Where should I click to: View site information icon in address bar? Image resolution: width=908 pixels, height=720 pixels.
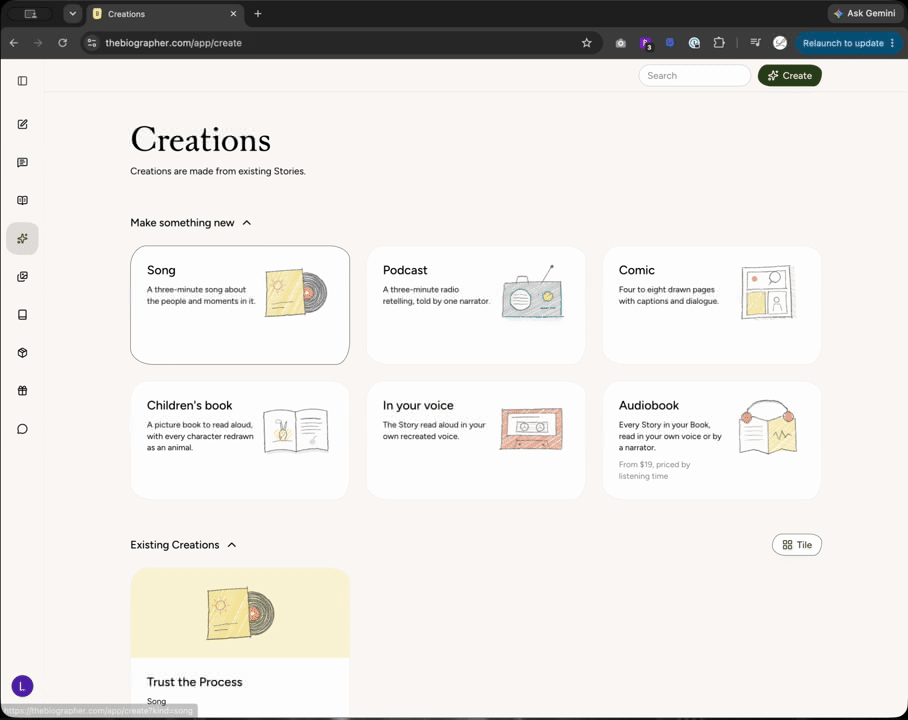(x=92, y=43)
